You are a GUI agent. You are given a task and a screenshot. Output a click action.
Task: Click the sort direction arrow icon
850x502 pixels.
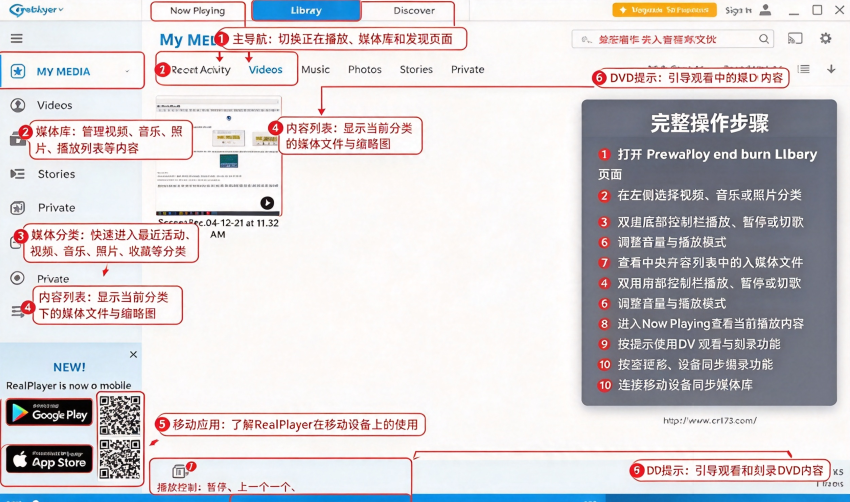point(831,69)
